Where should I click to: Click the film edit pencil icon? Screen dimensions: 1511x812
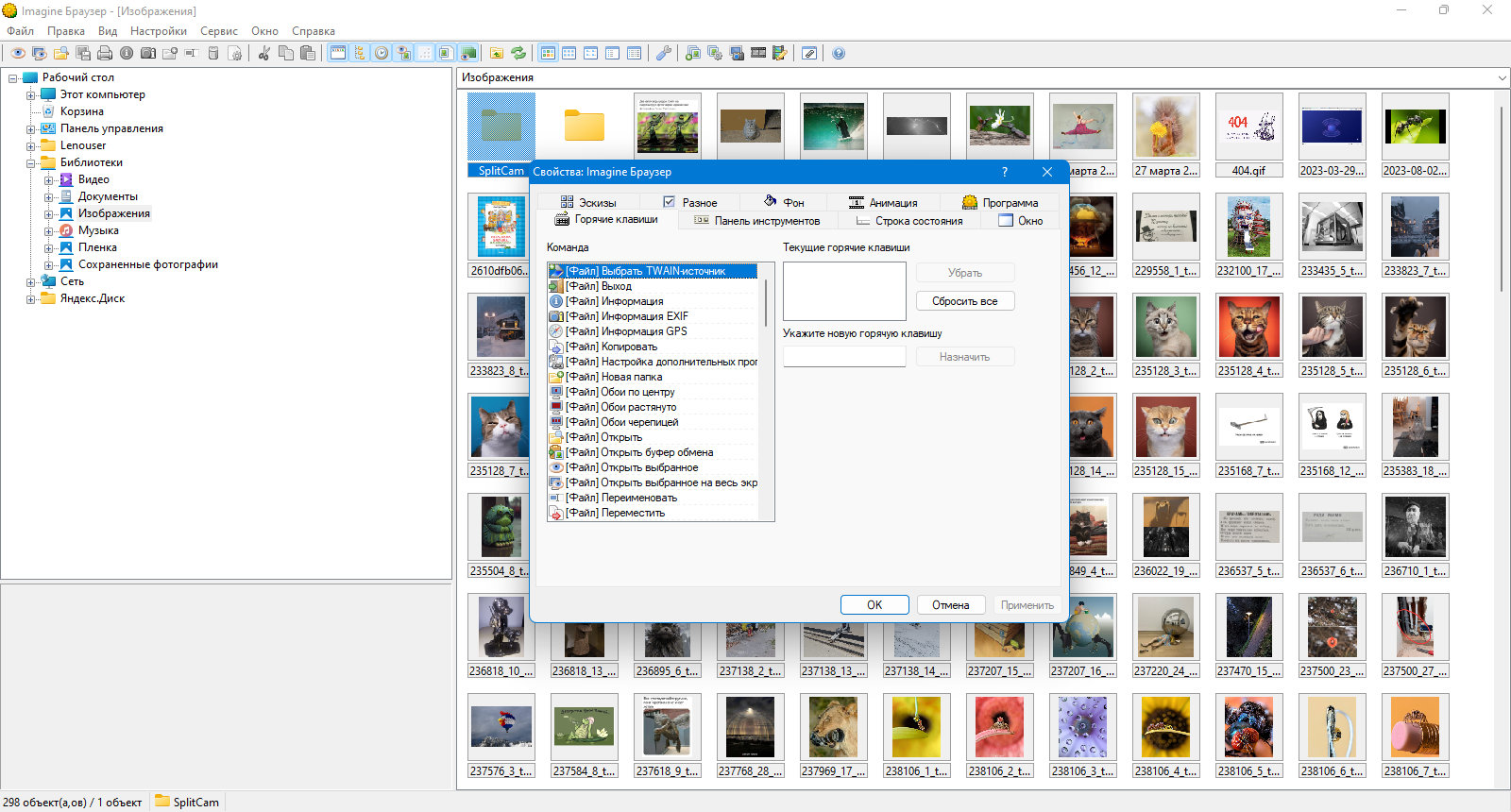[780, 53]
